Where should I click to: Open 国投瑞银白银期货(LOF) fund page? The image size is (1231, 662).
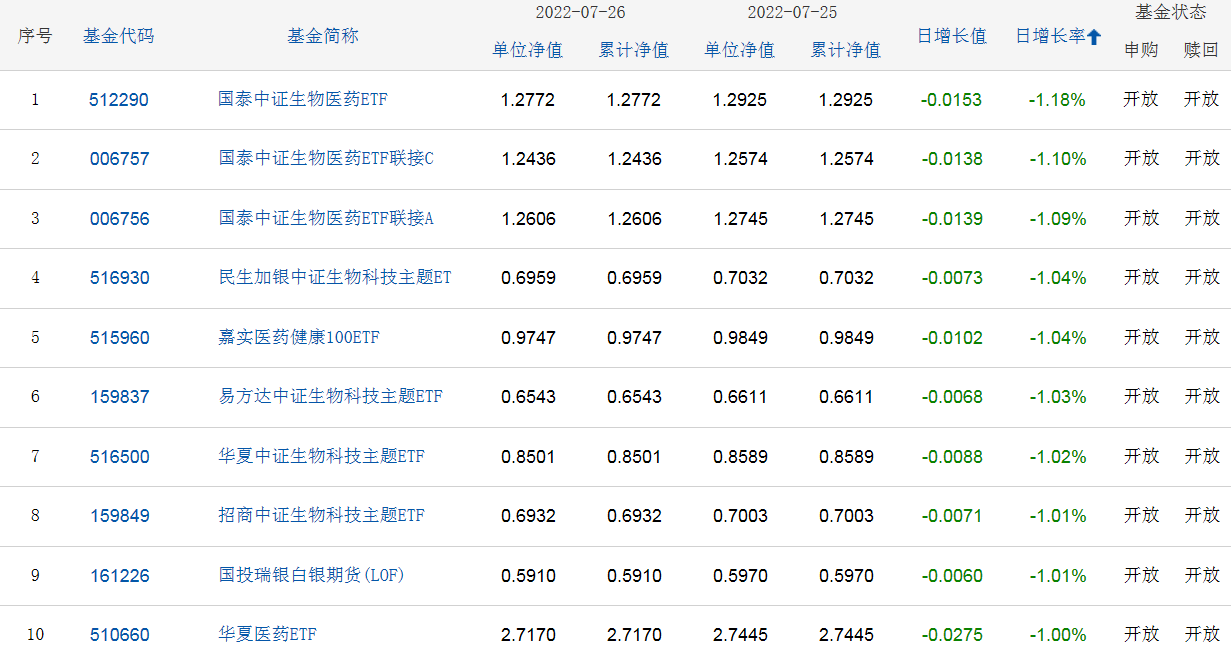pos(311,575)
